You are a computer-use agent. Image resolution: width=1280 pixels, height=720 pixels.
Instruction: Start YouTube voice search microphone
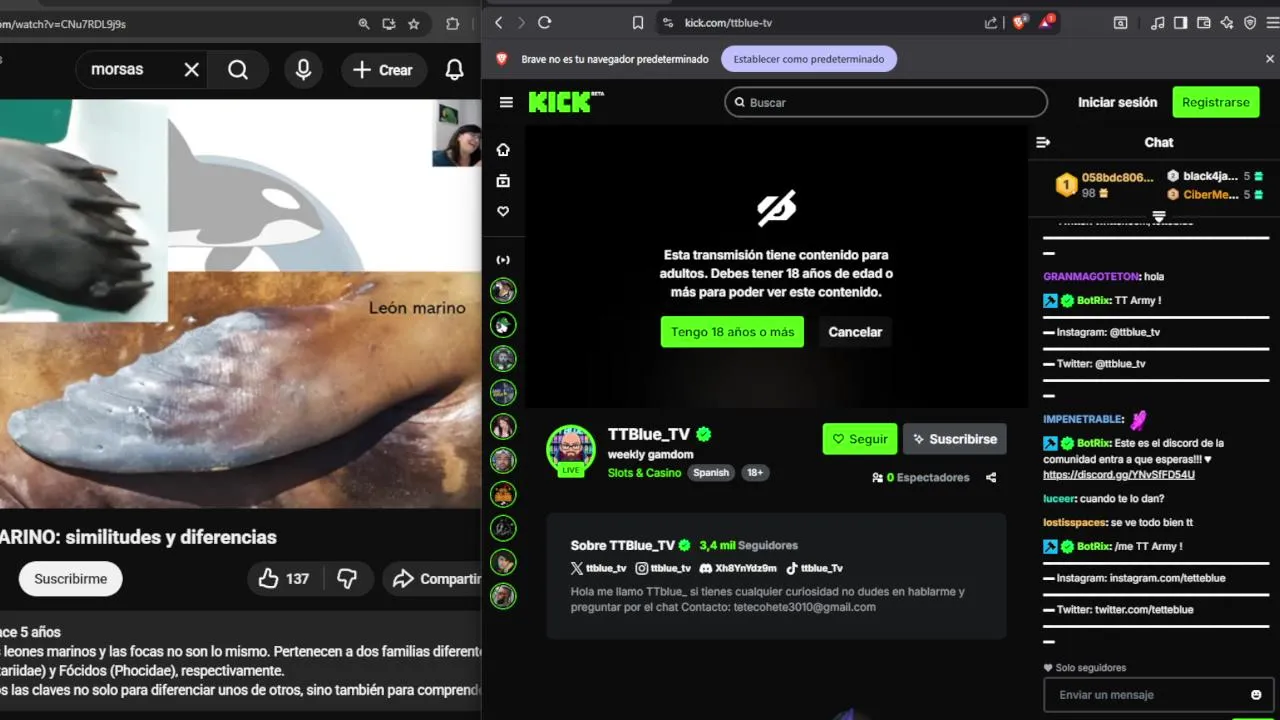[303, 70]
